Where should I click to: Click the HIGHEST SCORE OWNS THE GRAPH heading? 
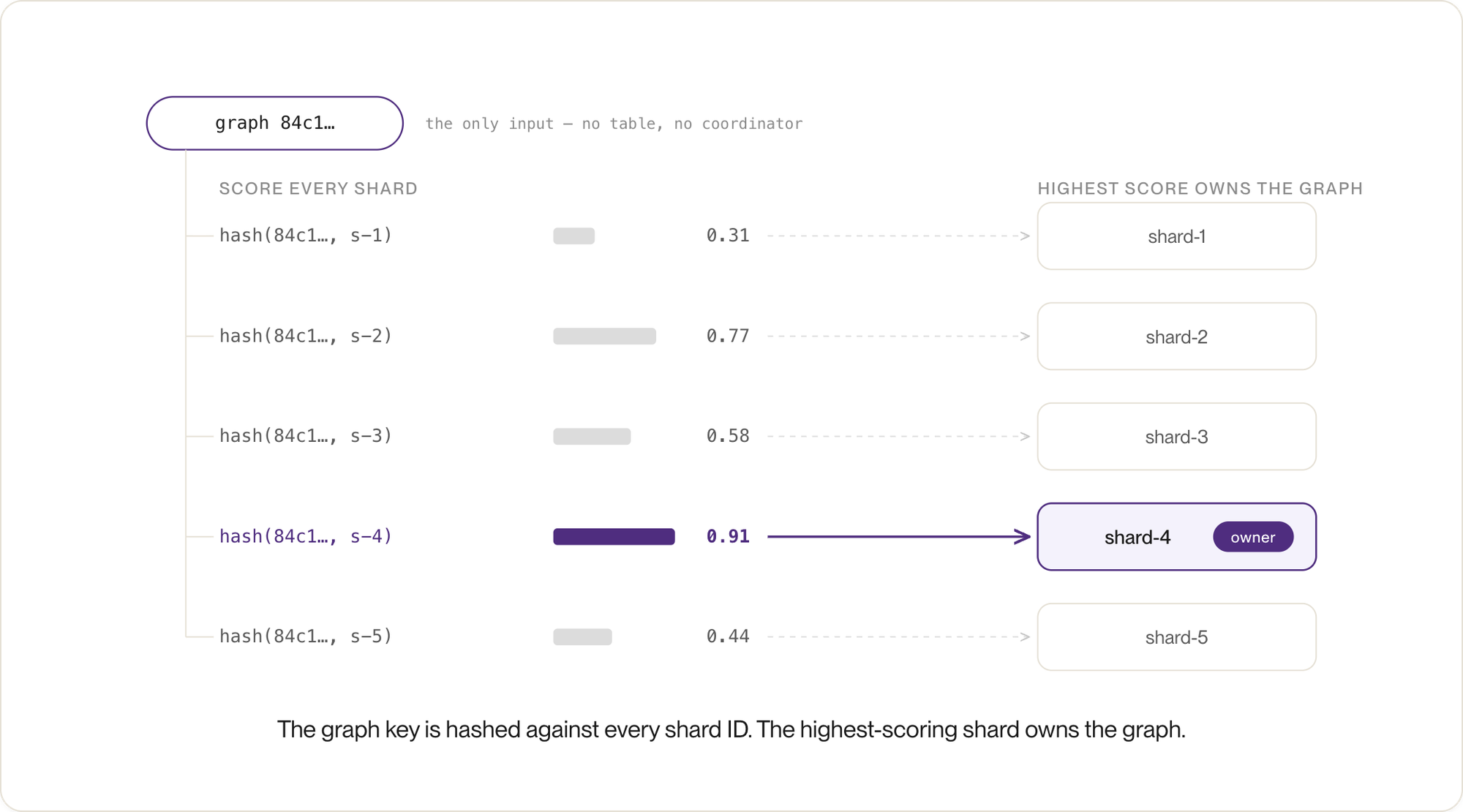[x=1200, y=189]
